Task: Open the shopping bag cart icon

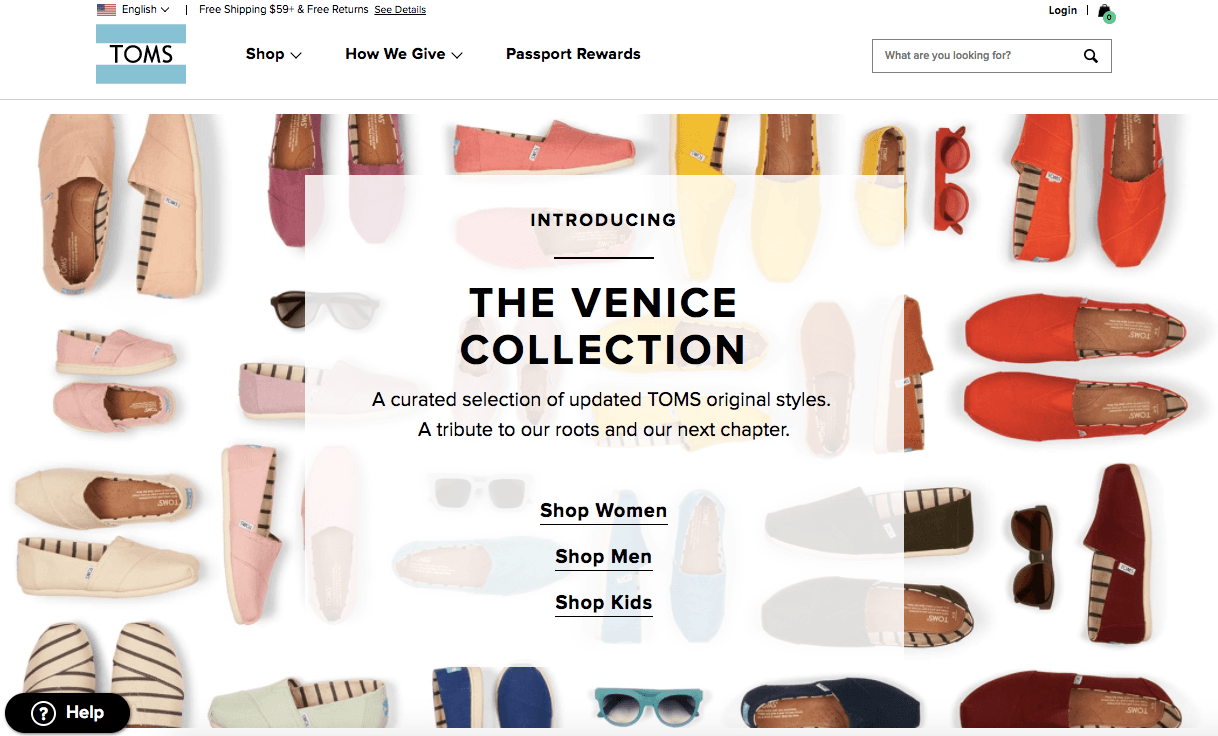Action: click(1104, 11)
